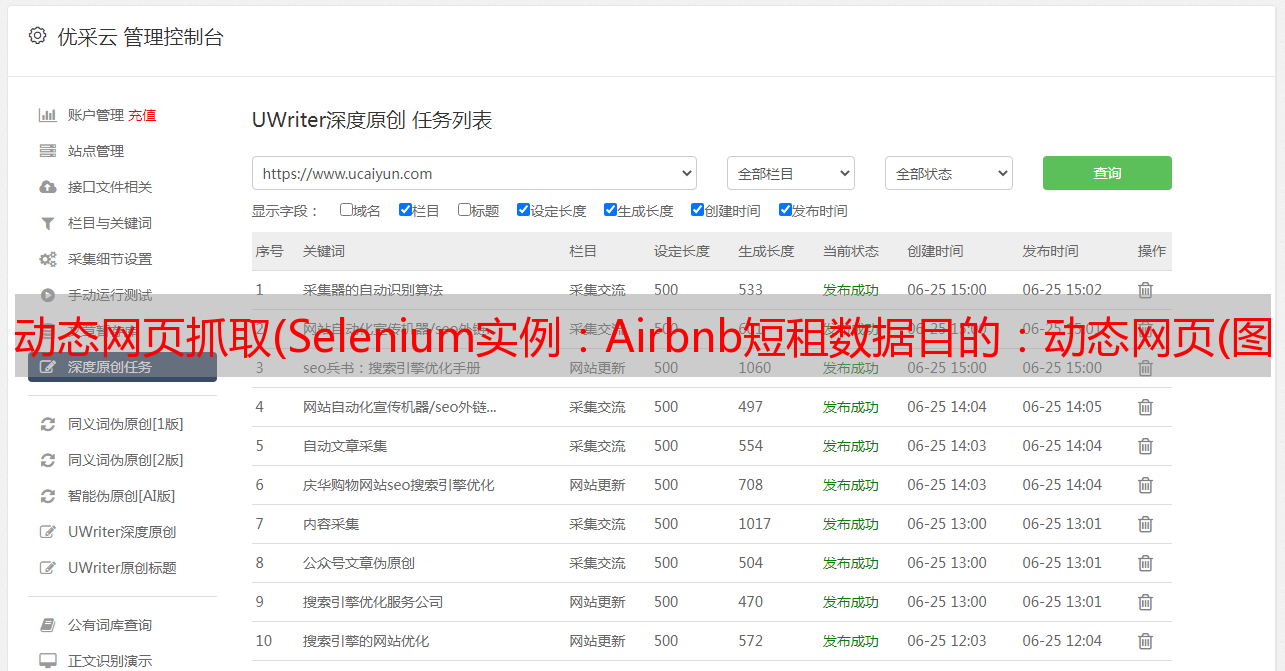
Task: Click the gear icon beside 优采云 管理控制台
Action: pos(37,36)
